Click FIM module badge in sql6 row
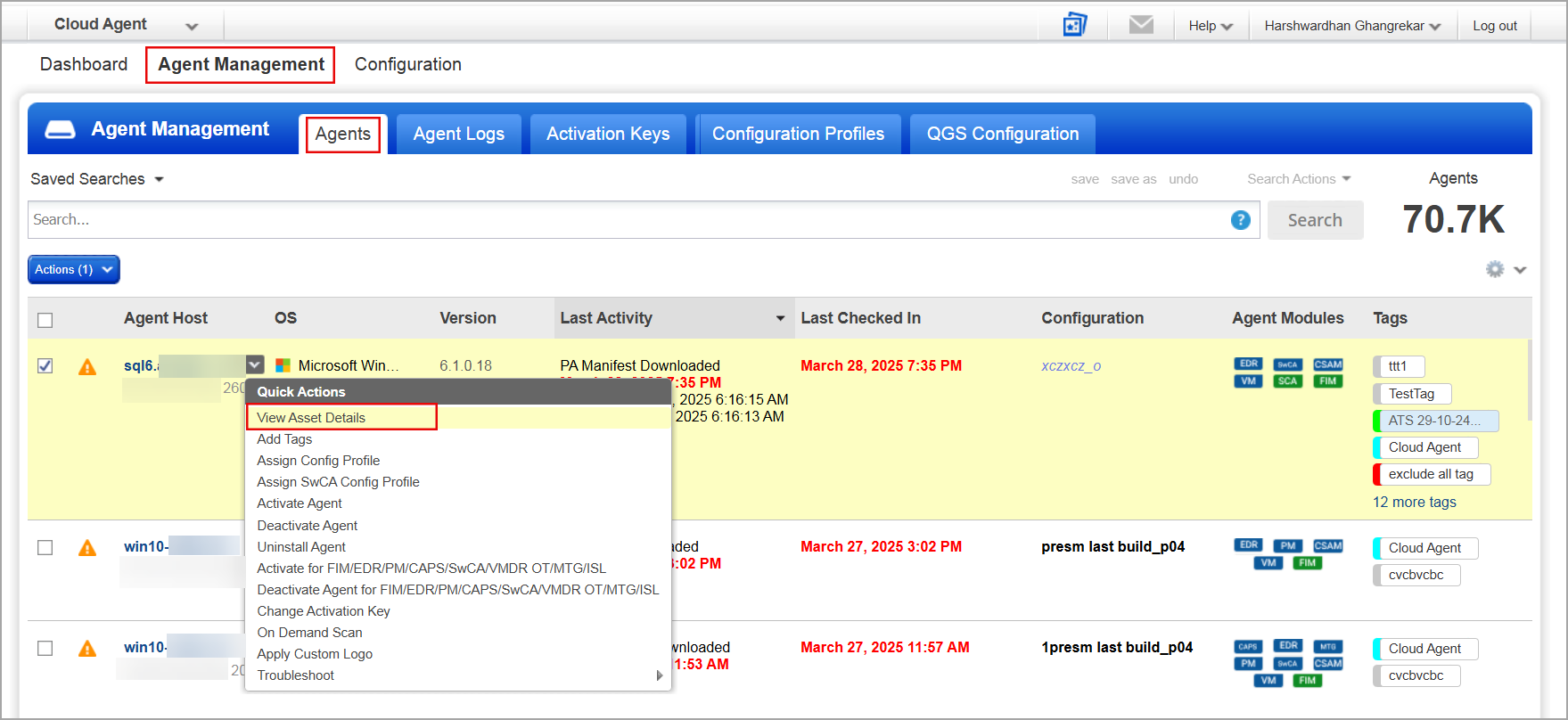Viewport: 1568px width, 720px height. pos(1327,381)
